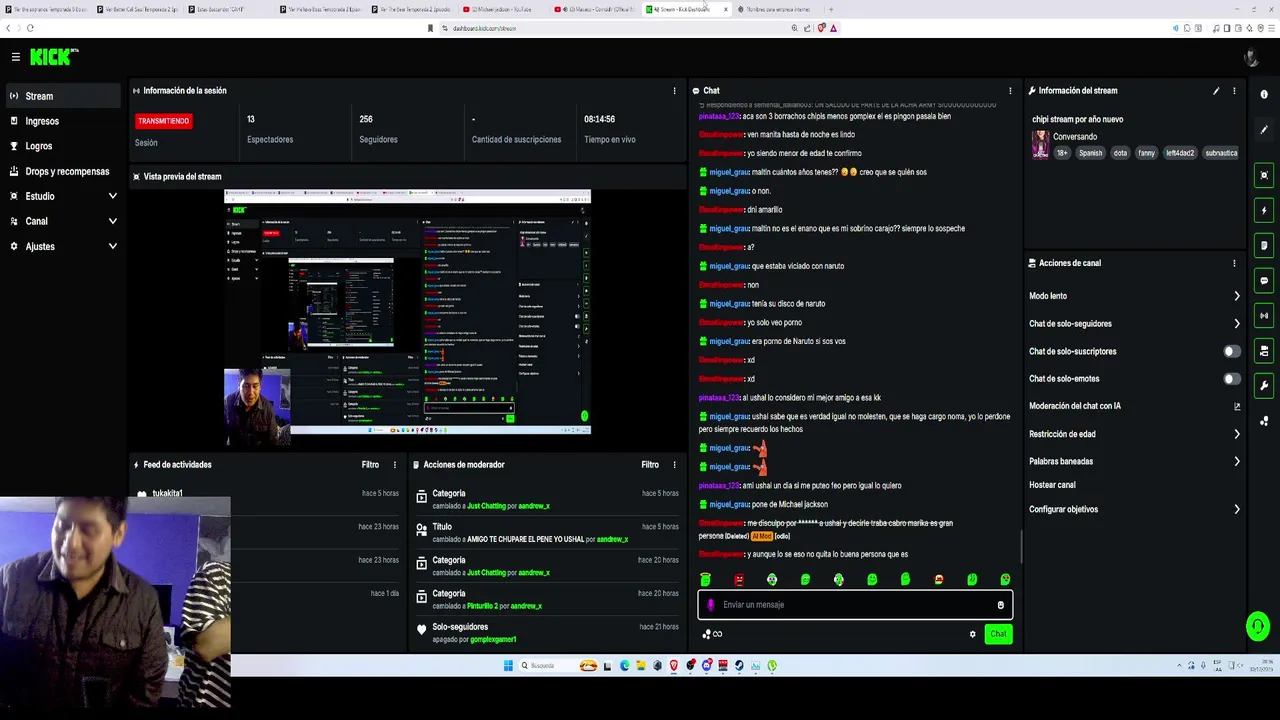This screenshot has height=720, width=1280.
Task: Click channel points infinity icon
Action: [x=712, y=634]
